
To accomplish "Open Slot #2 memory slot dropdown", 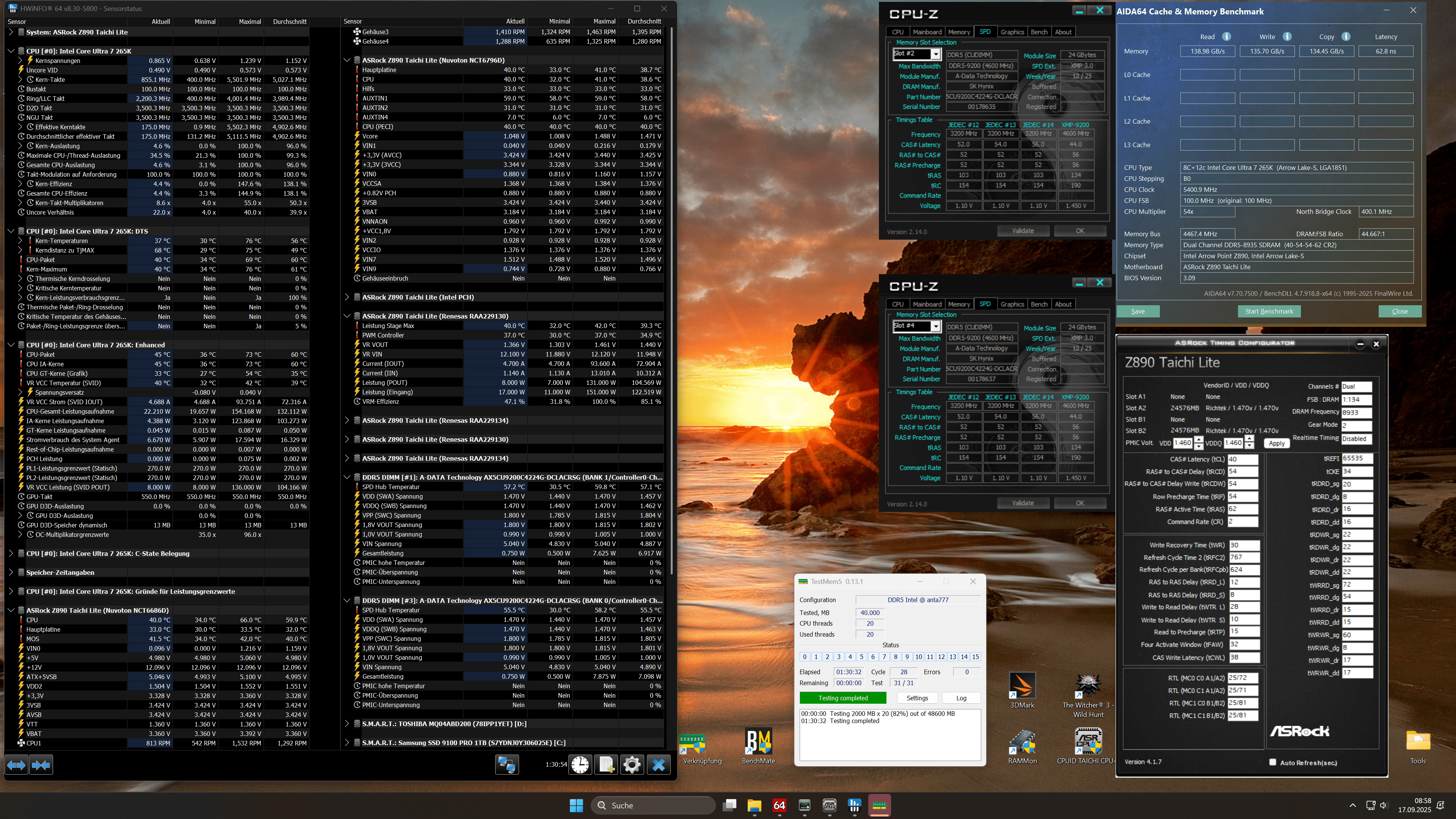I will click(x=935, y=54).
